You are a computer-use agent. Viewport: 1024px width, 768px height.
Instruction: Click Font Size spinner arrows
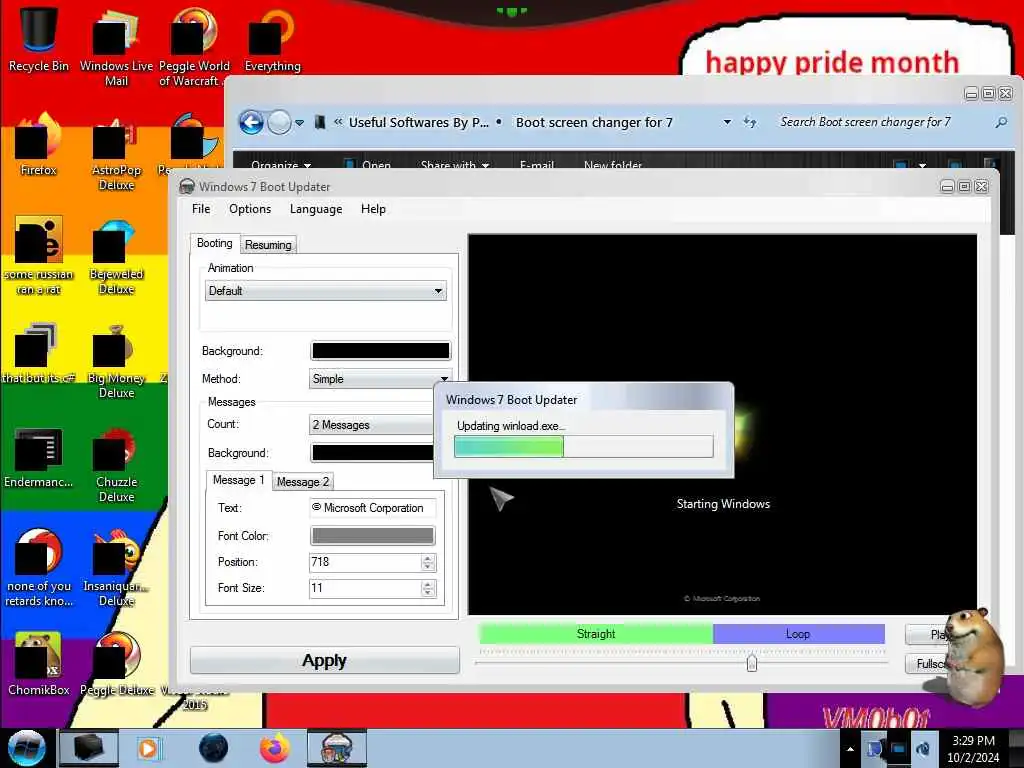tap(428, 588)
